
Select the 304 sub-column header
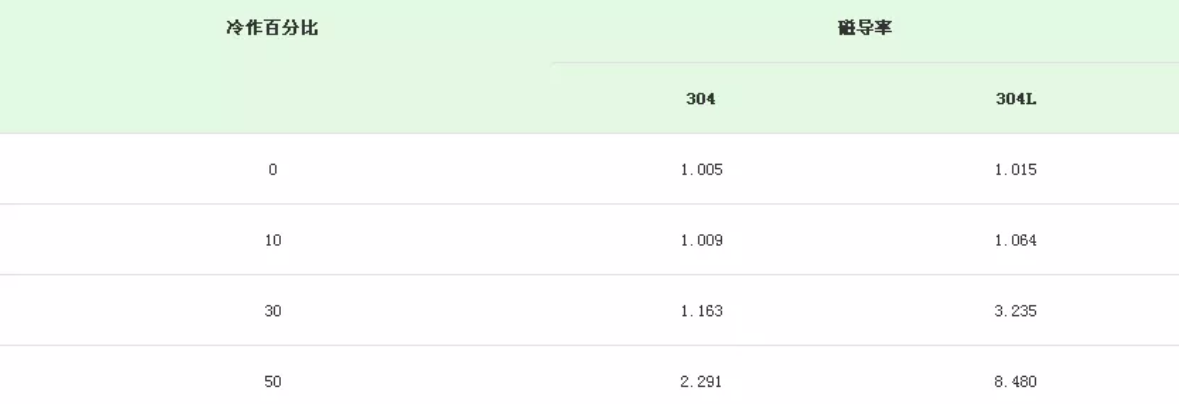click(701, 99)
